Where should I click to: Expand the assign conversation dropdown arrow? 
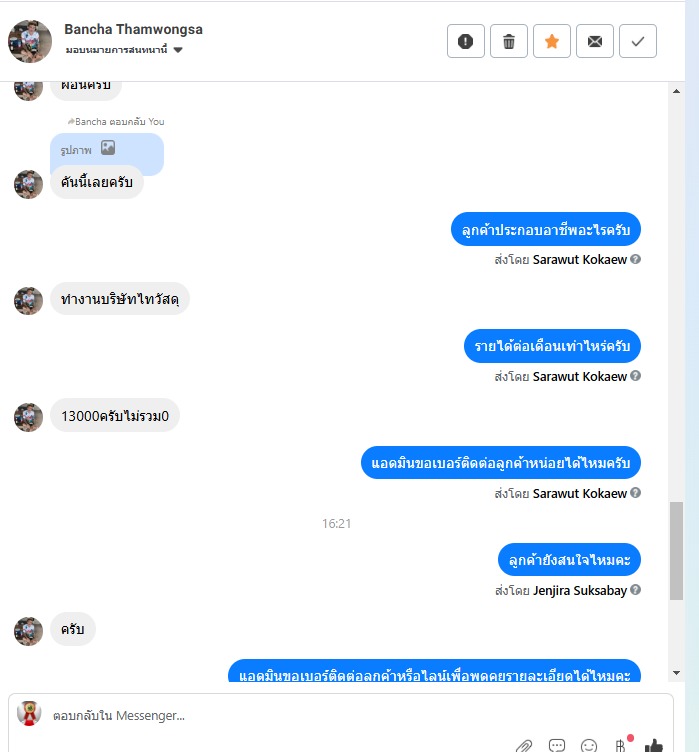(x=178, y=50)
